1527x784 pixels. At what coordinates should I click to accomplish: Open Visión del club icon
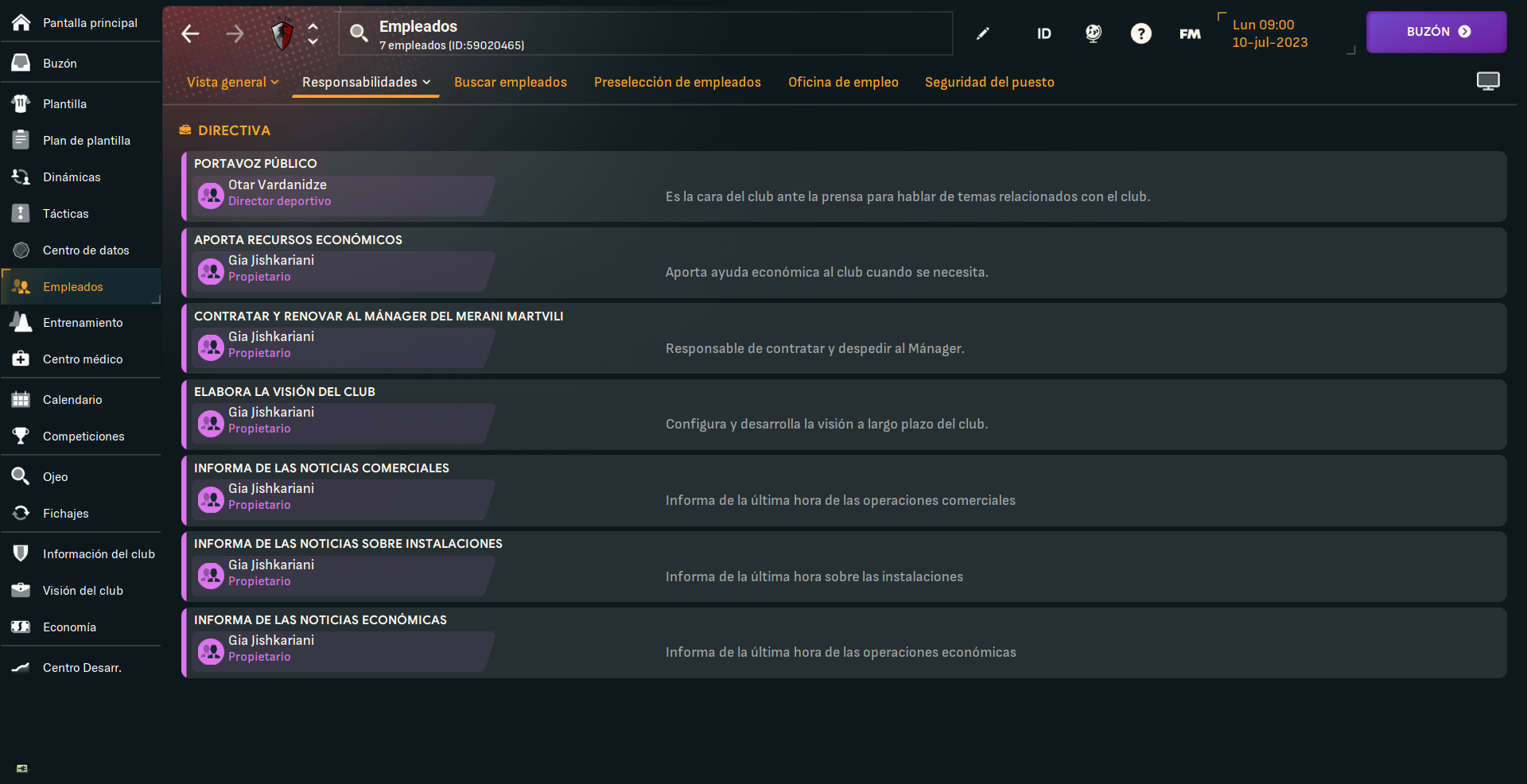point(21,590)
